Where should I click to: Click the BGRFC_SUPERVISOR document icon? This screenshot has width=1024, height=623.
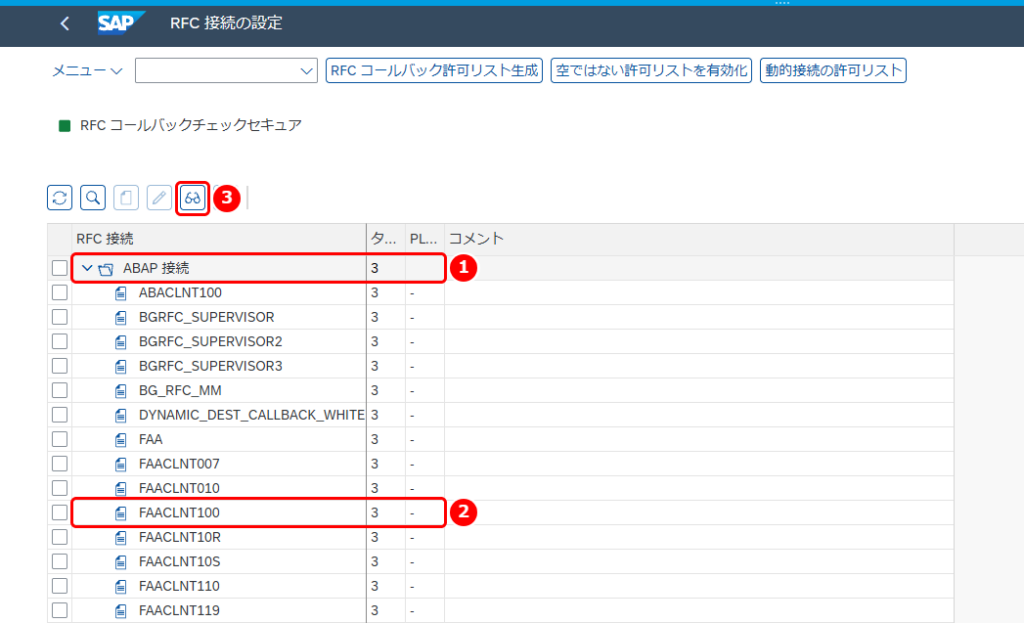121,317
